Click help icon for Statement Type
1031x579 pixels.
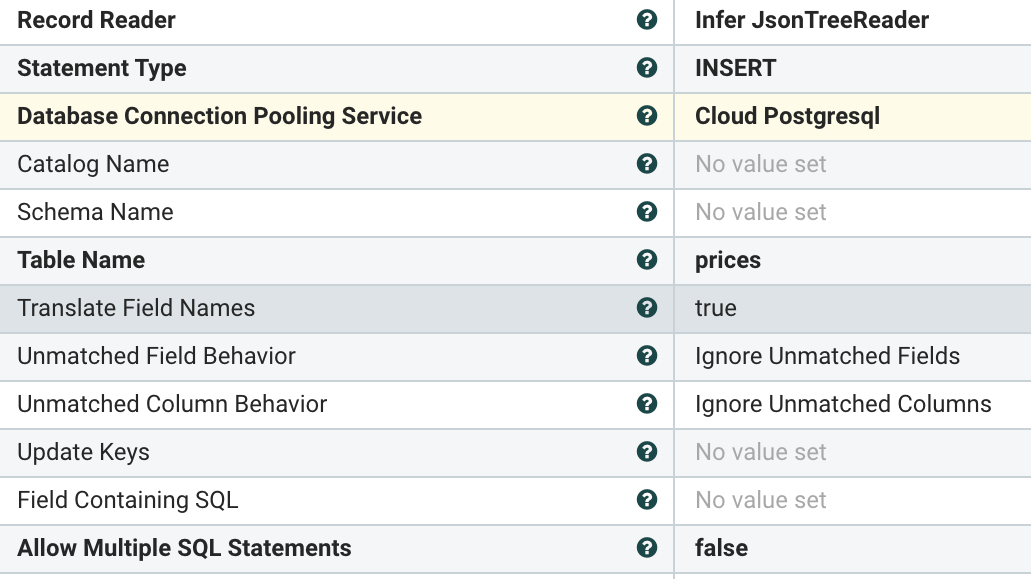tap(647, 68)
